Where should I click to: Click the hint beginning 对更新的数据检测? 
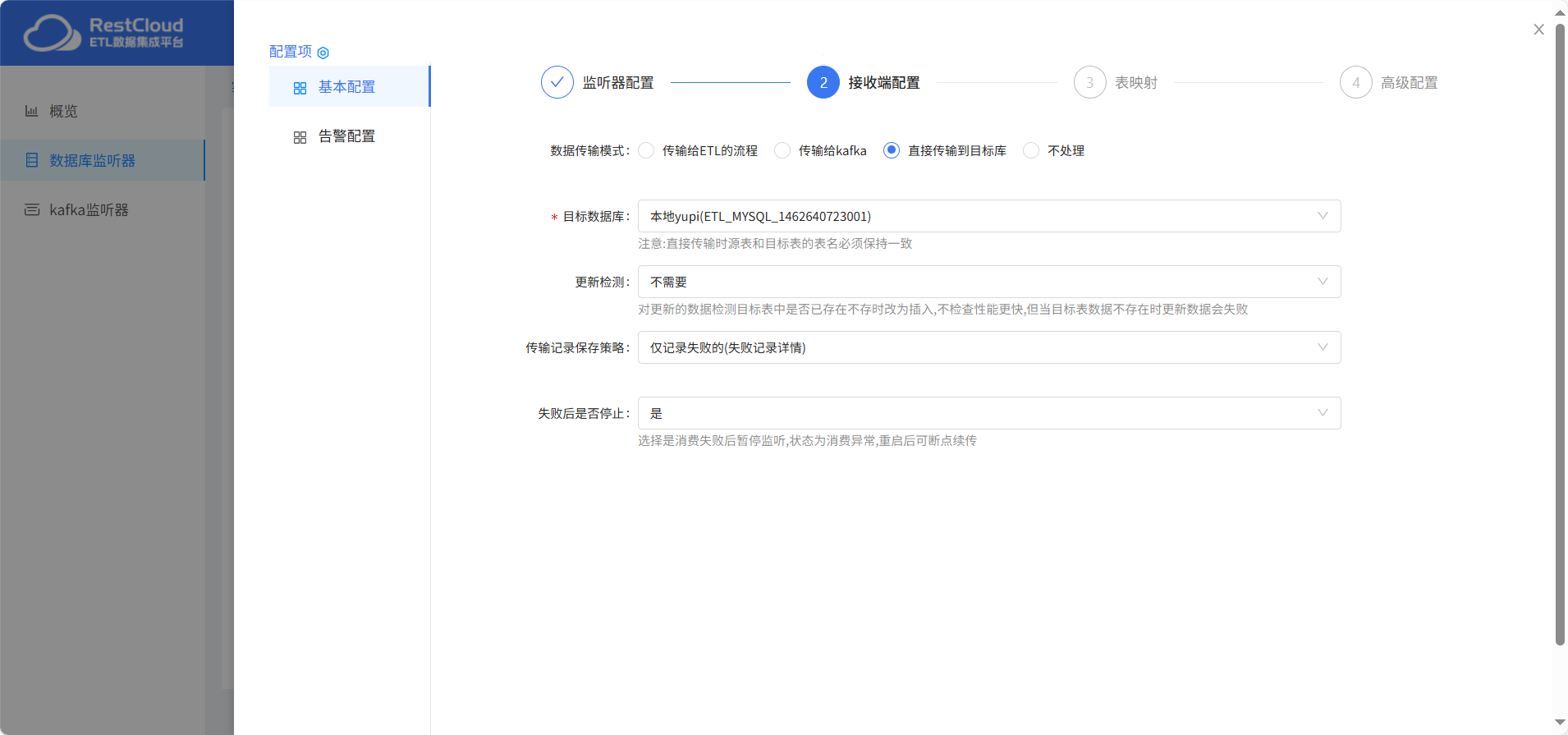[942, 310]
